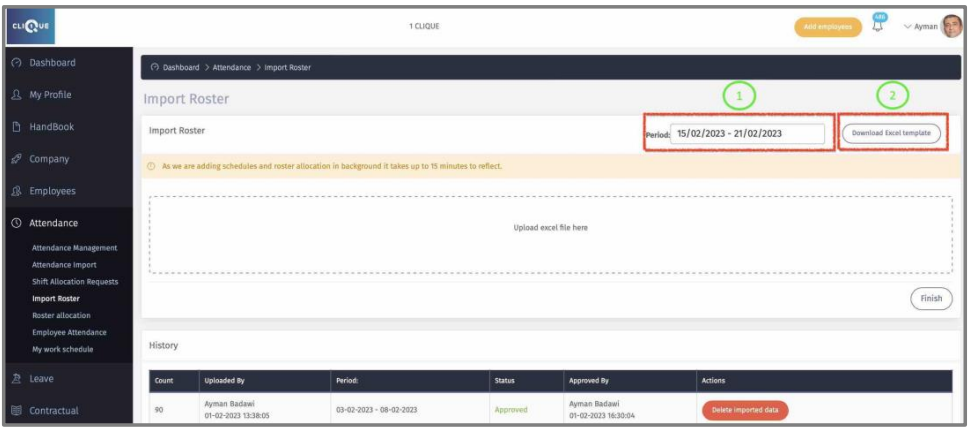The image size is (970, 432).
Task: Open the notifications bell icon
Action: (x=877, y=27)
